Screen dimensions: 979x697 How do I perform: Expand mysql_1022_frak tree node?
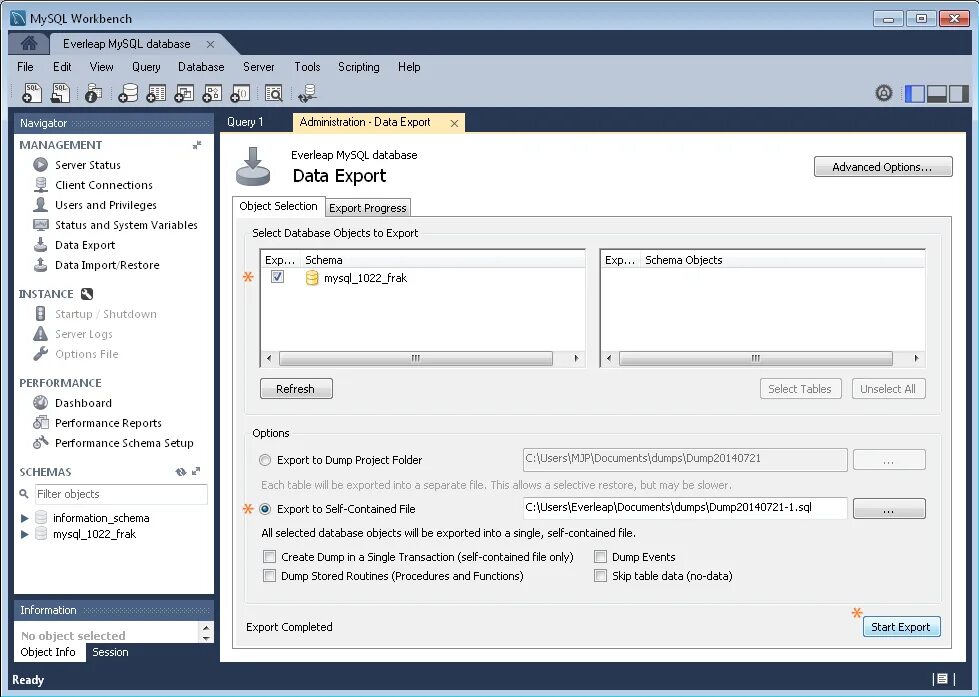point(24,534)
